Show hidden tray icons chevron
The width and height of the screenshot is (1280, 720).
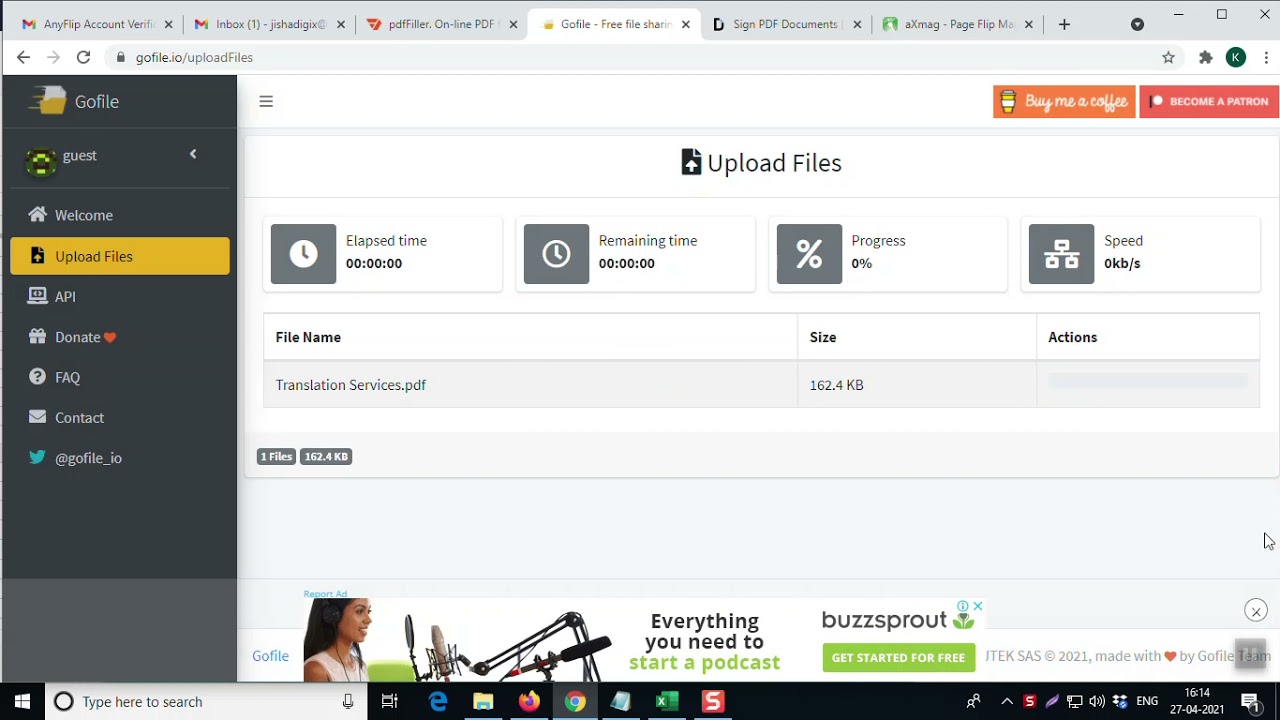(1007, 701)
